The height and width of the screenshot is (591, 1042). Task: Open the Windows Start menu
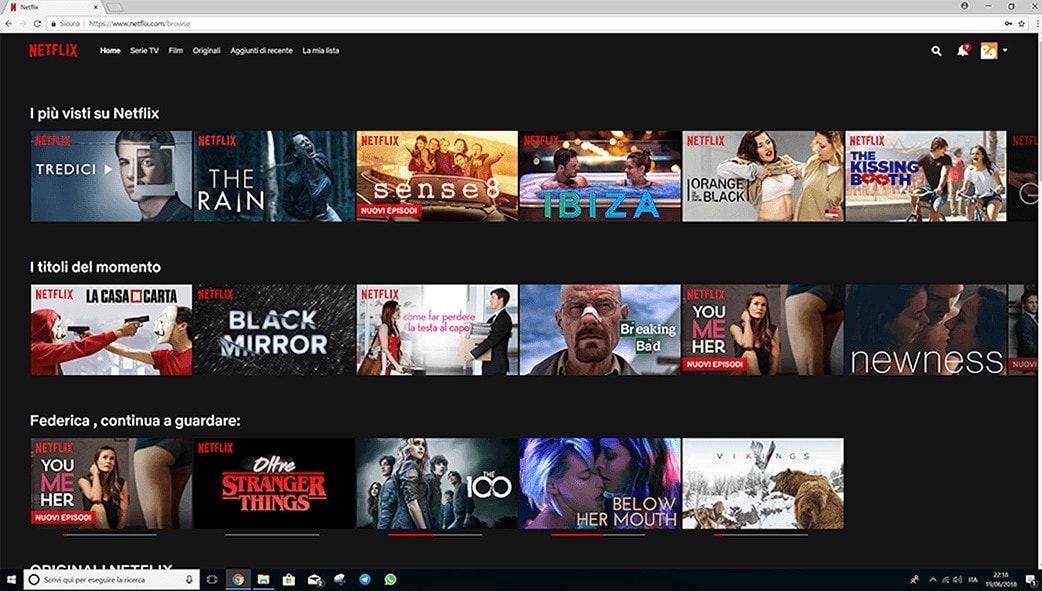(11, 580)
